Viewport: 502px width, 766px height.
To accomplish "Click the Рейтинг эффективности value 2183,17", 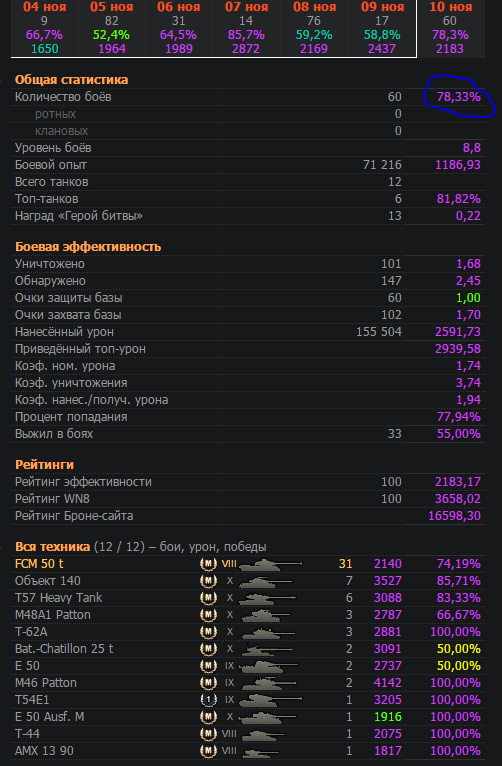I will click(x=458, y=482).
